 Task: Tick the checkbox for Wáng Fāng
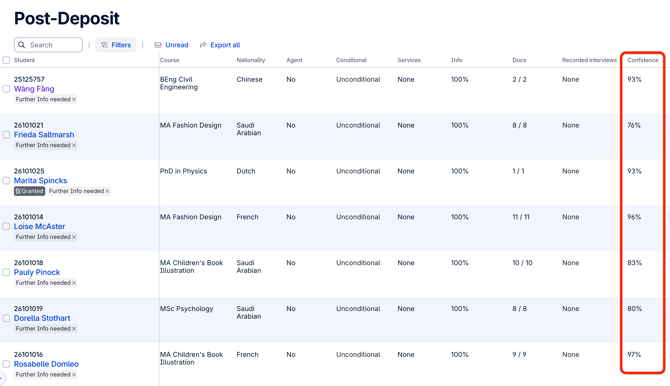[6, 89]
